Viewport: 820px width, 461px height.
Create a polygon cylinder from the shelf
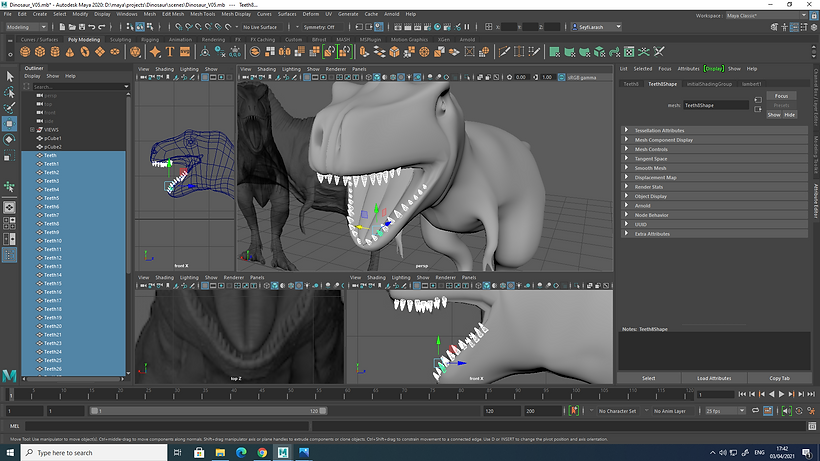[x=55, y=52]
